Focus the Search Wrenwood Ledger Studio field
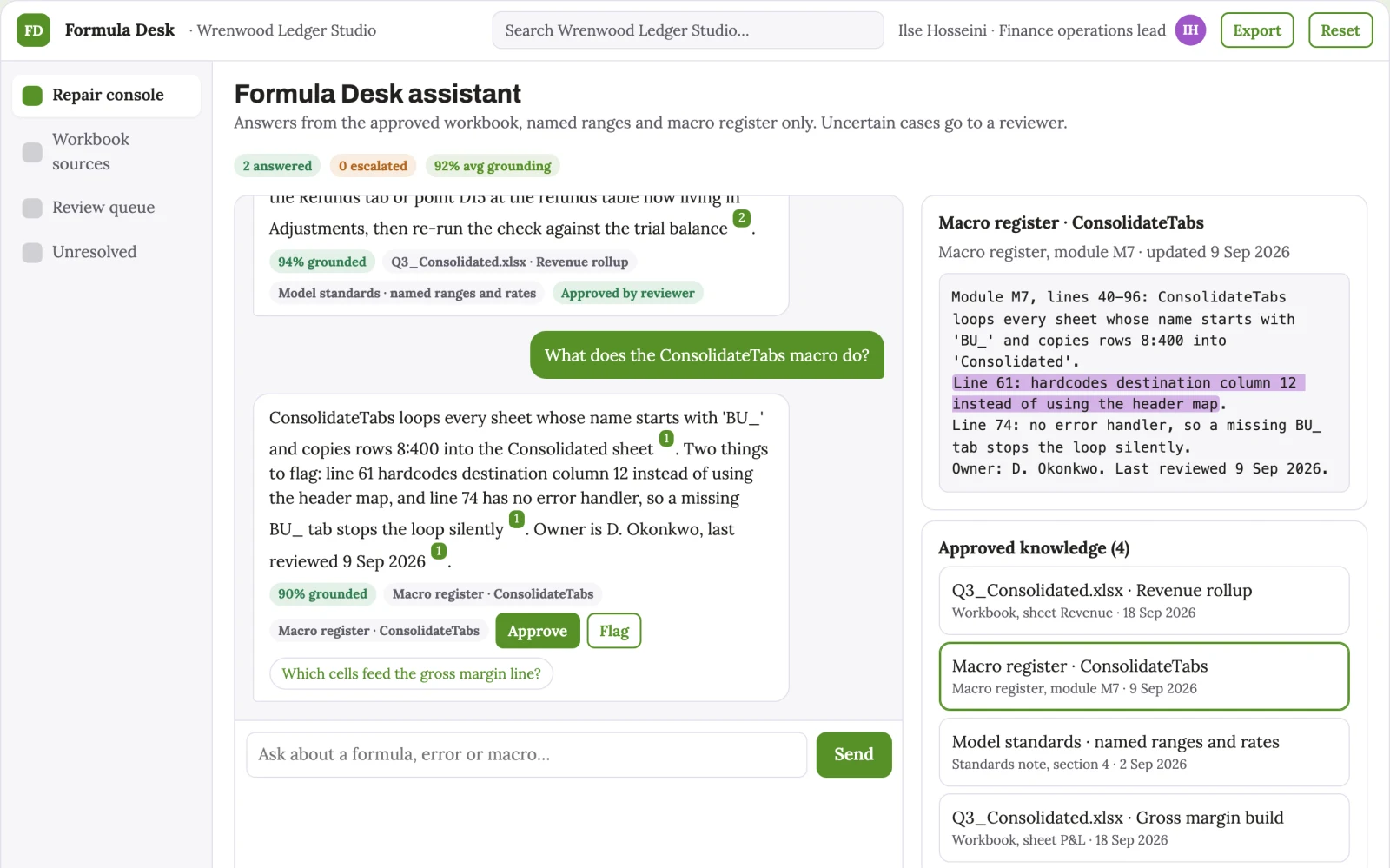Screen dimensions: 1390x868 [x=688, y=30]
